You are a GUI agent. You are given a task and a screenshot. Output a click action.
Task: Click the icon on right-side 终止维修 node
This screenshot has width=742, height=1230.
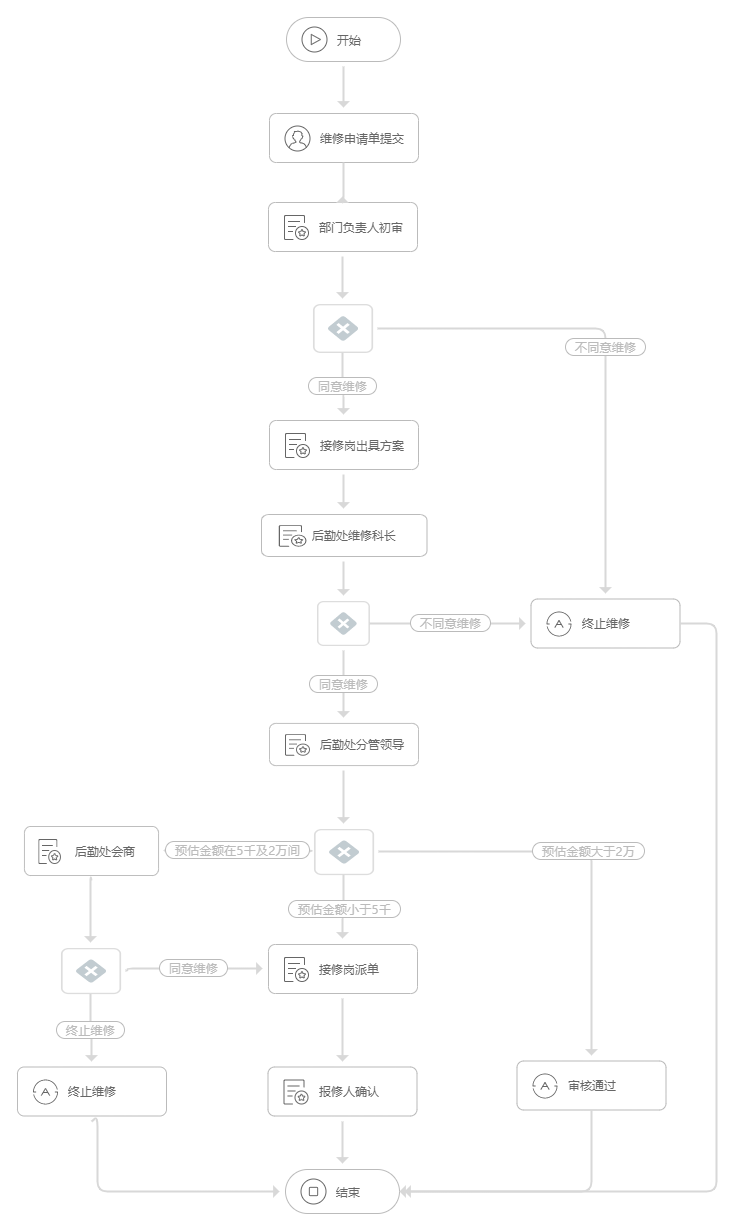[559, 623]
